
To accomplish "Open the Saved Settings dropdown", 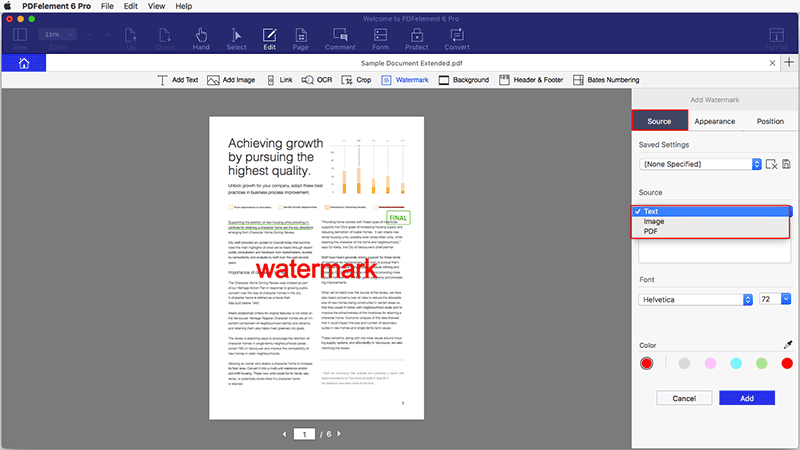I will [700, 164].
